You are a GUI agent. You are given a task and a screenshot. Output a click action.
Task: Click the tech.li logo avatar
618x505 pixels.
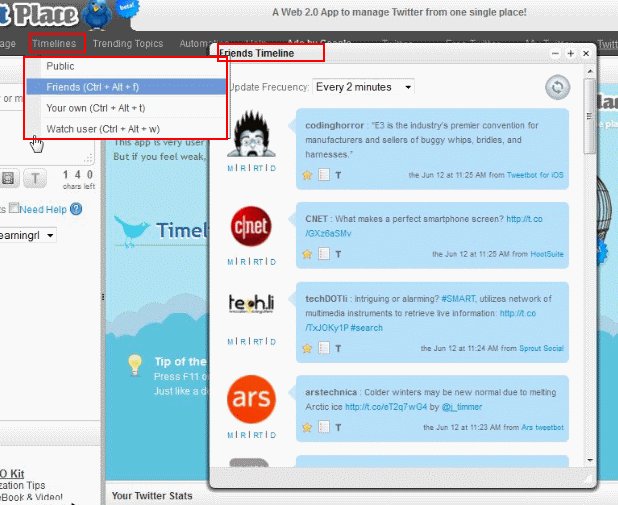pos(251,304)
